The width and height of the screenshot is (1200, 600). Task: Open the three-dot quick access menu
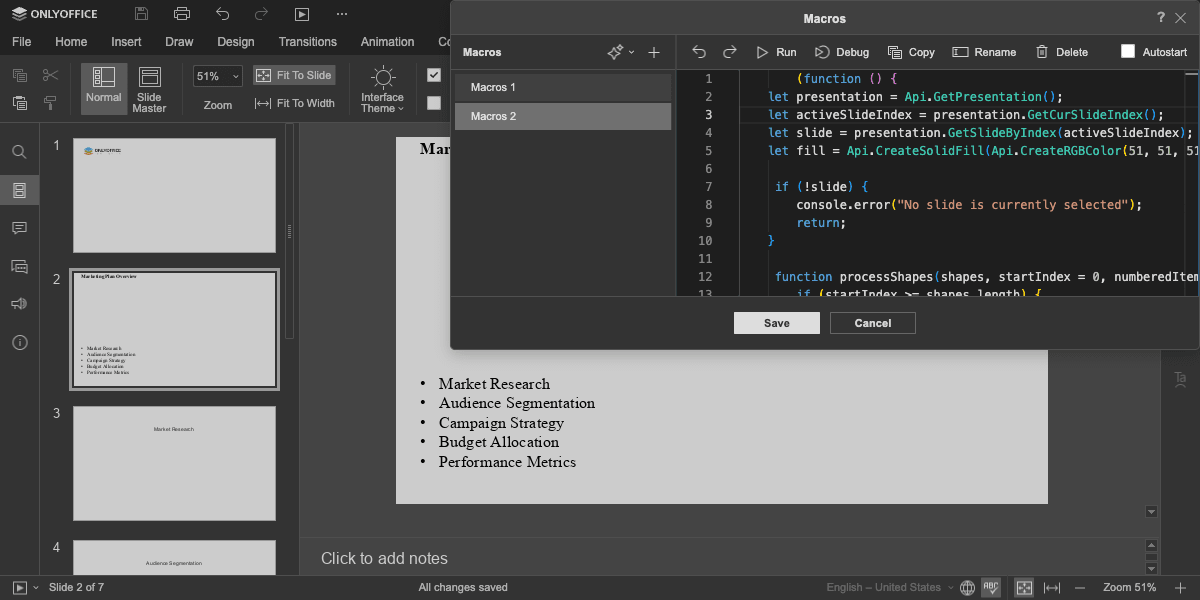pyautogui.click(x=342, y=14)
